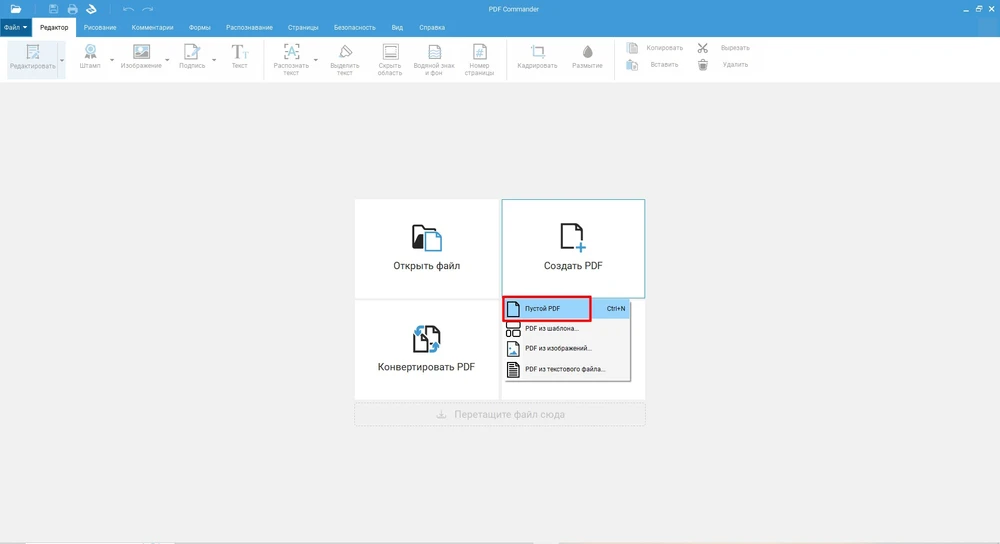This screenshot has width=1000, height=544.
Task: Click the open folder icon in title bar
Action: [16, 9]
